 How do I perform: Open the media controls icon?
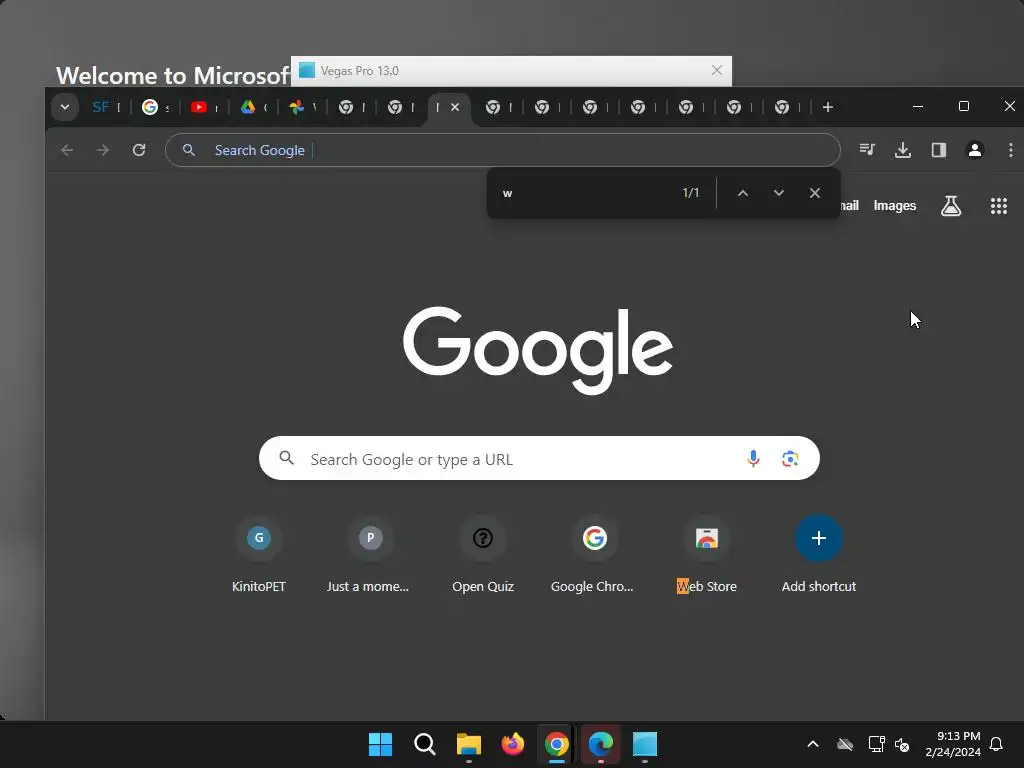(x=867, y=150)
